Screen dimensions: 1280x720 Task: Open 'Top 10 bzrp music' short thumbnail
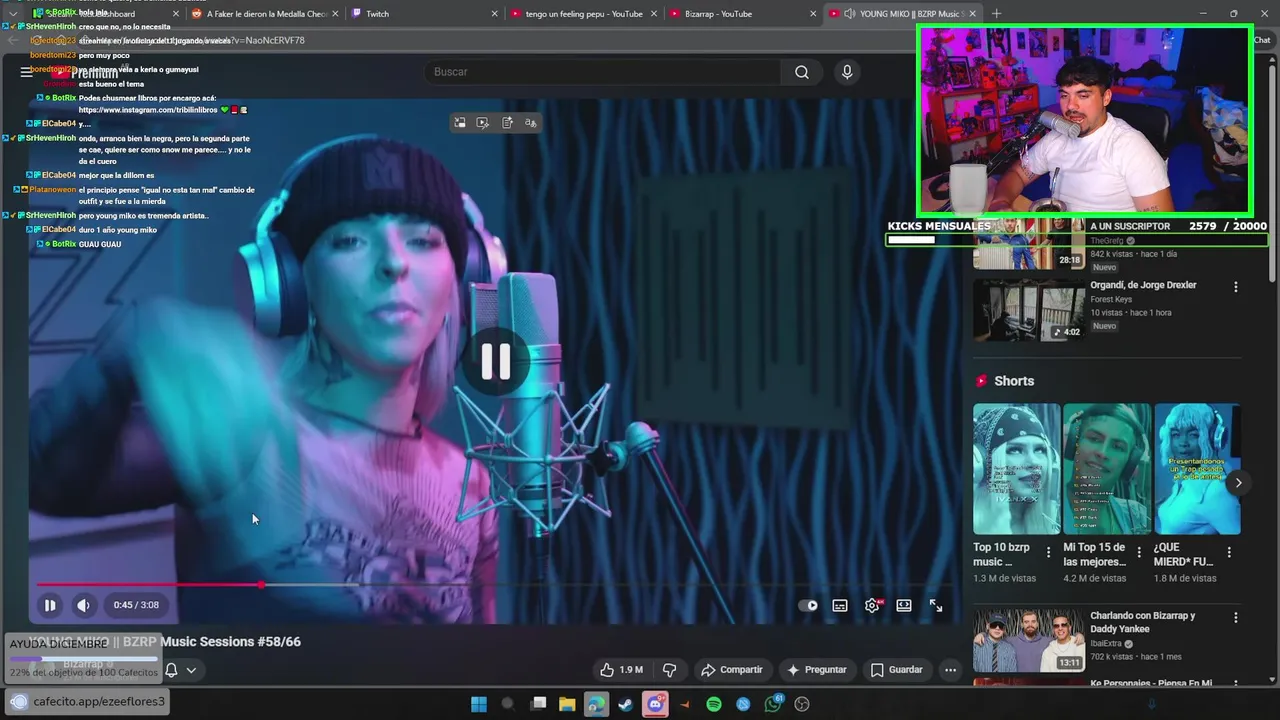pyautogui.click(x=1017, y=469)
